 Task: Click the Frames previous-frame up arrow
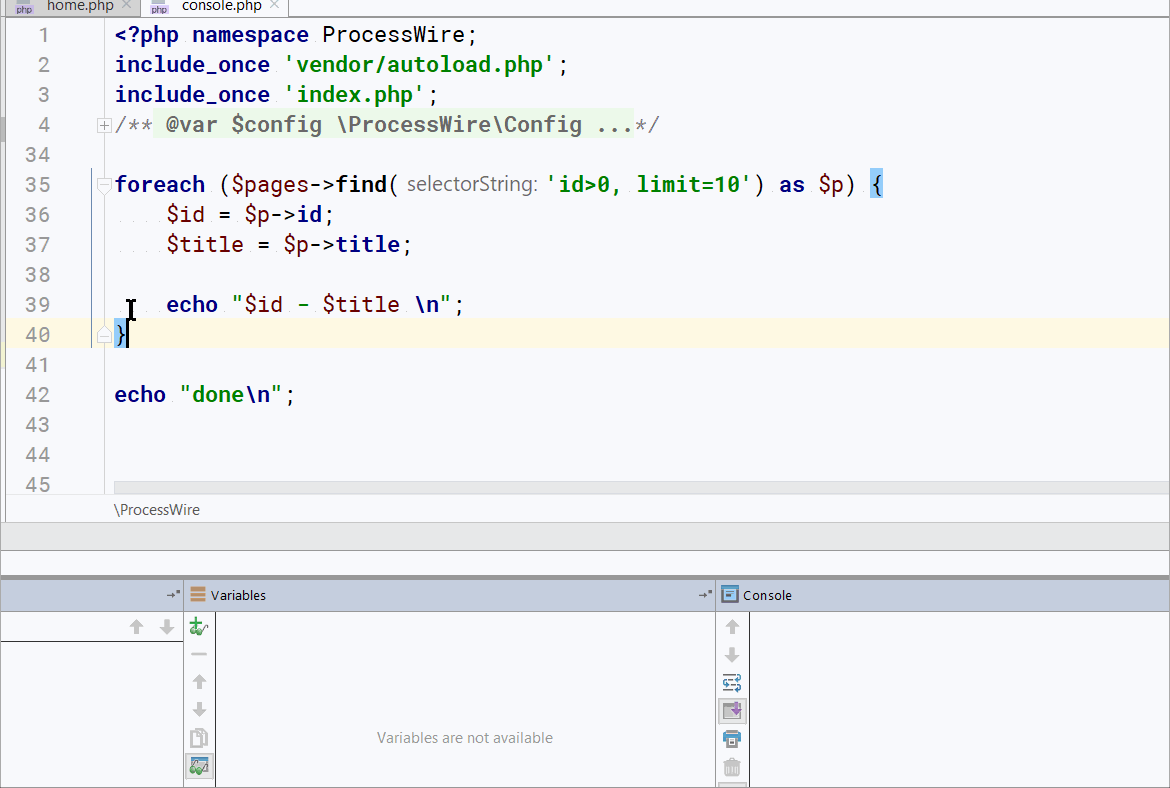[x=137, y=627]
